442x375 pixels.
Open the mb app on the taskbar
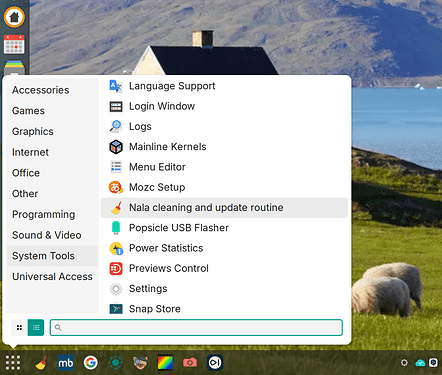(66, 363)
